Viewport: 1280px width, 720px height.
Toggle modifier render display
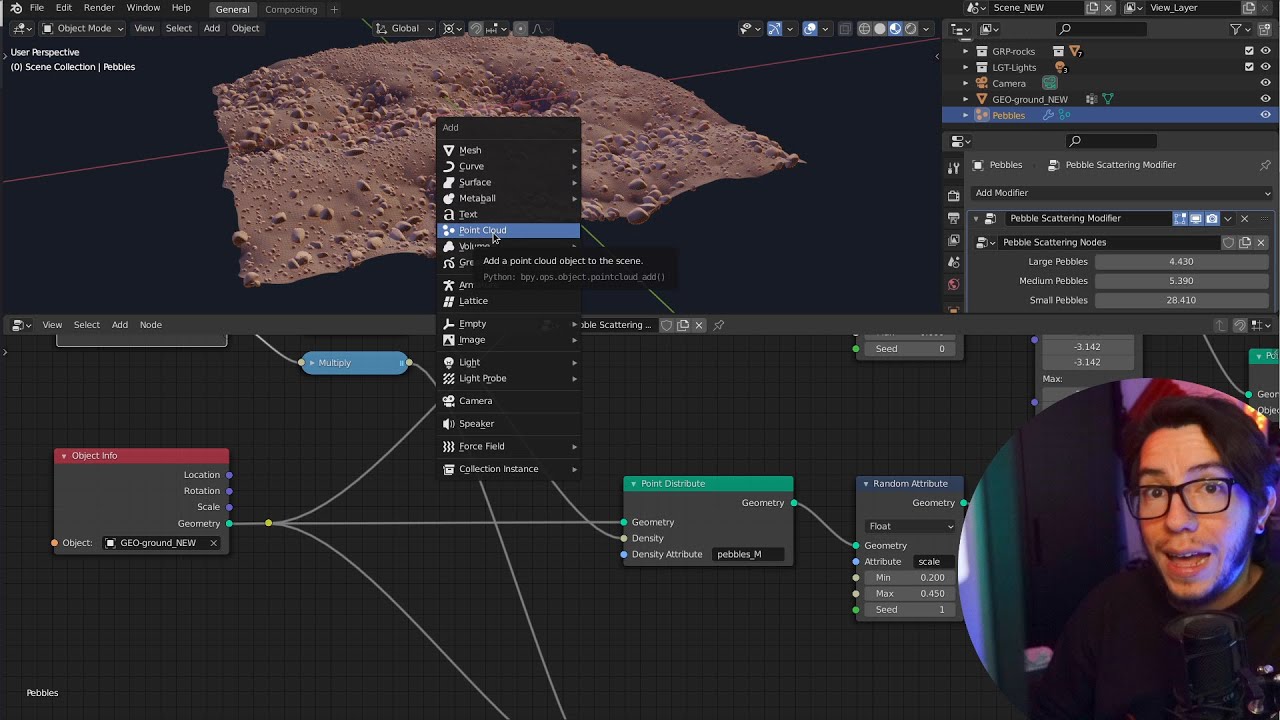1212,218
